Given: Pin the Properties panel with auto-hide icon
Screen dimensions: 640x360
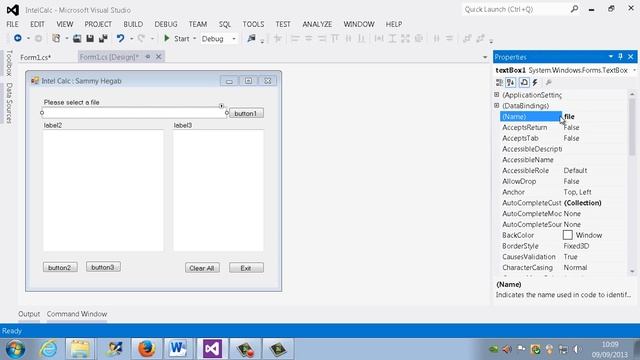Looking at the screenshot, I should tap(620, 57).
